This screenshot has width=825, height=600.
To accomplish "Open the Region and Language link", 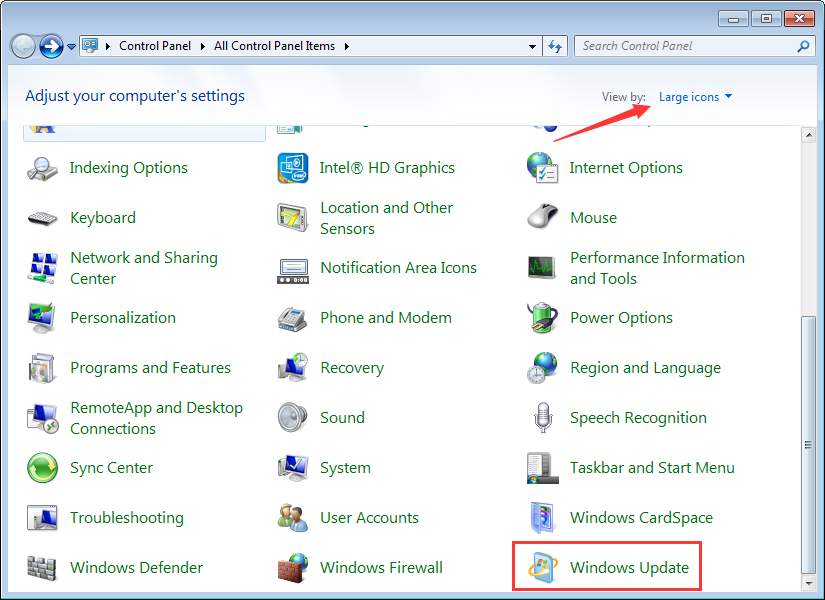I will pos(646,368).
